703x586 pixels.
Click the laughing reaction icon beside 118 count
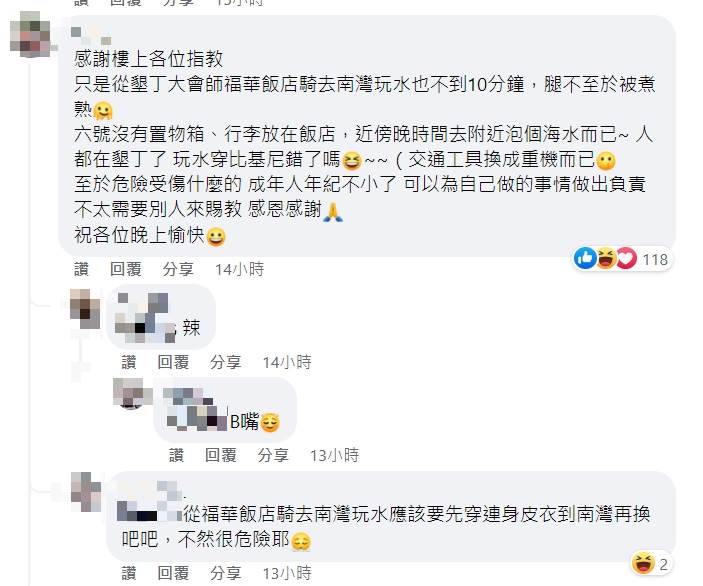[x=605, y=259]
